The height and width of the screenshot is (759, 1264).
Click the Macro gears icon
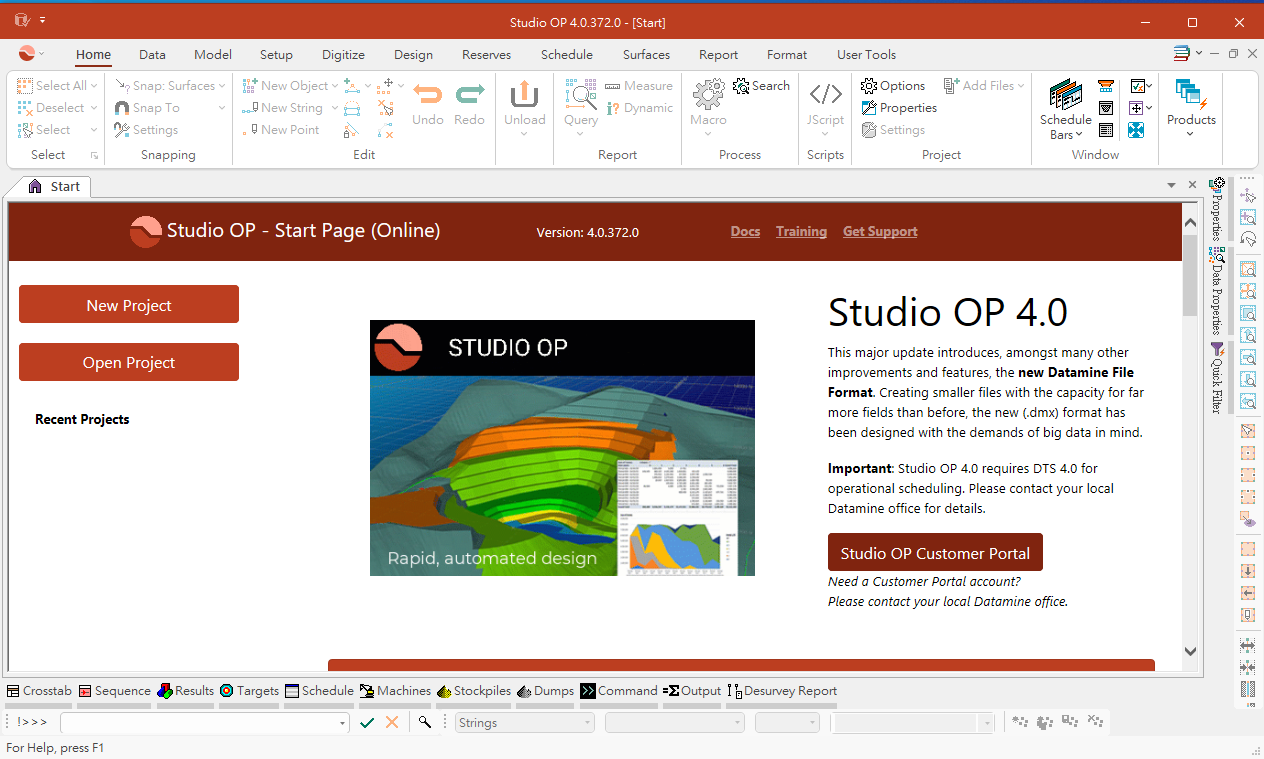point(708,94)
